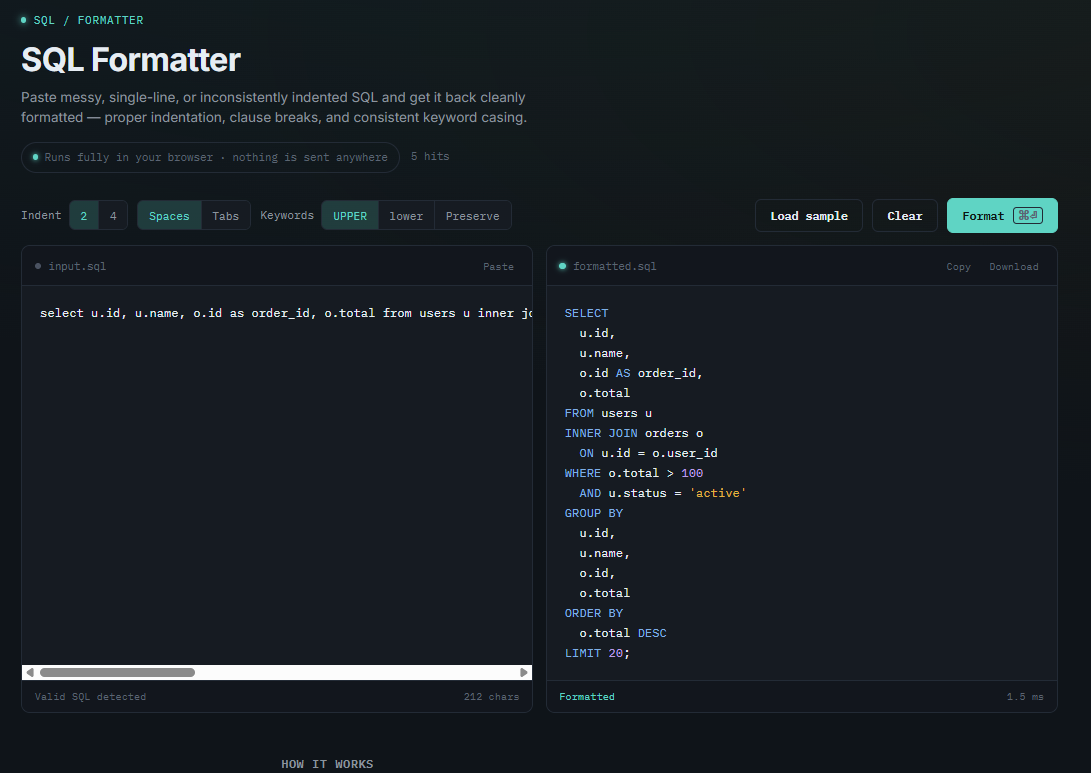The width and height of the screenshot is (1091, 773).
Task: Click the Keywords label
Action: click(x=287, y=215)
